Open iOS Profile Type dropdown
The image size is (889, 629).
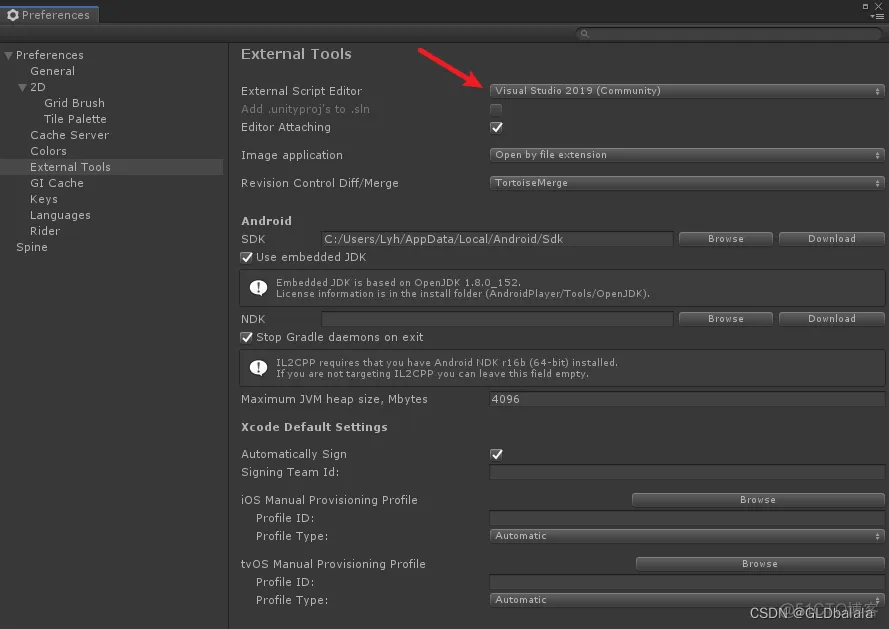(687, 535)
